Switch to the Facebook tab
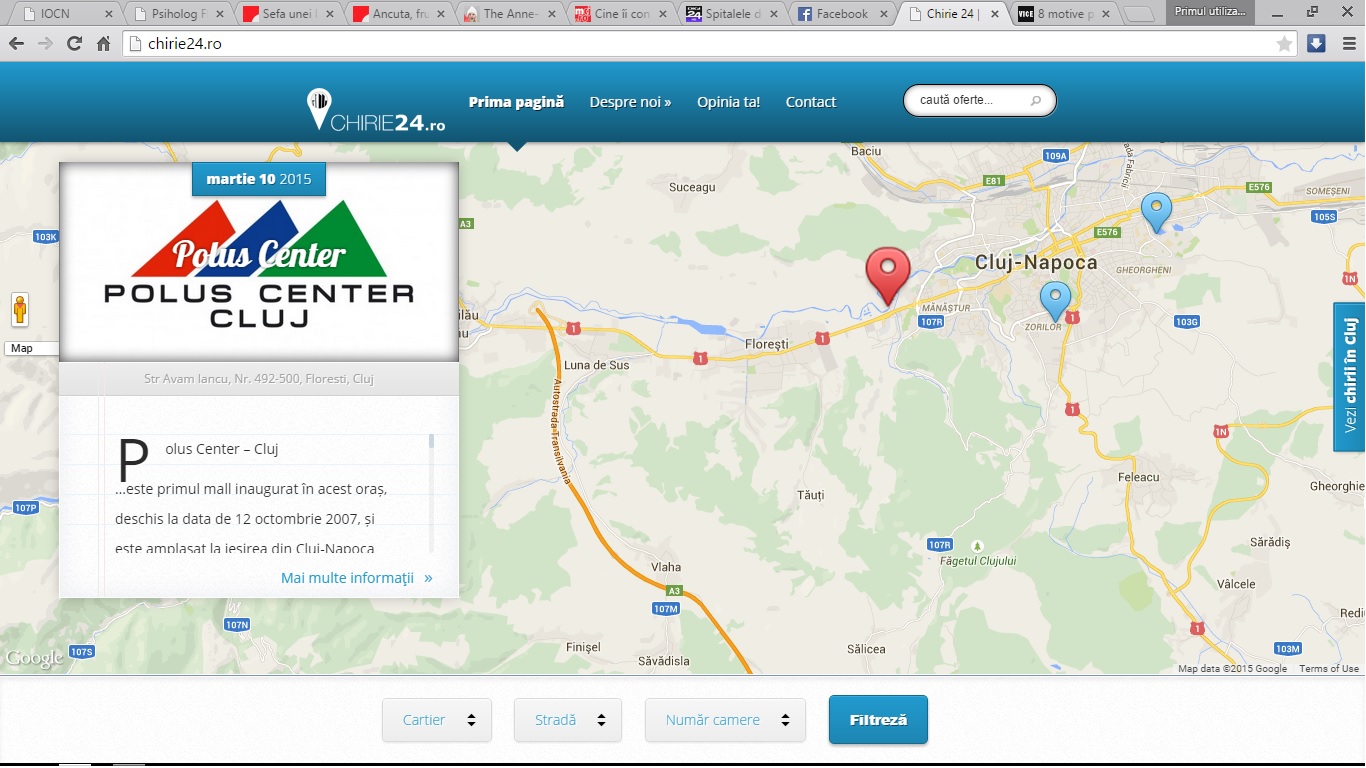 tap(842, 14)
